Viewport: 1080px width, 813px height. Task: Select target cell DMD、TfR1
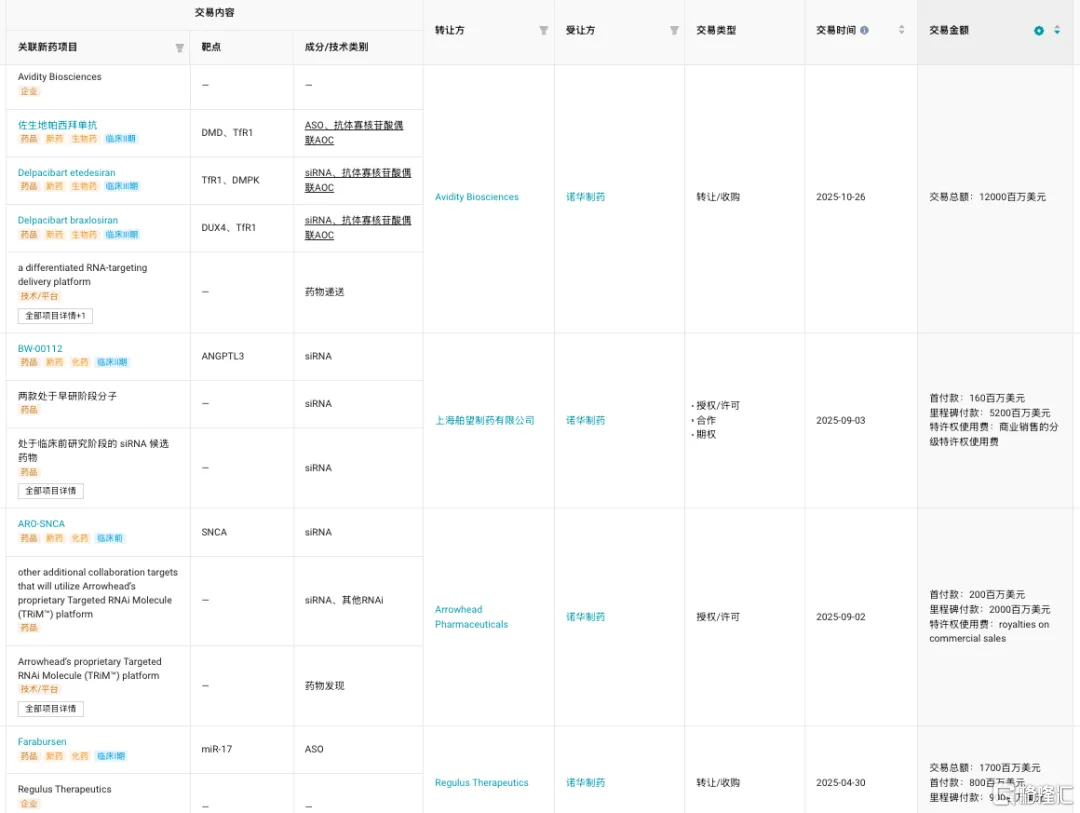click(x=227, y=132)
